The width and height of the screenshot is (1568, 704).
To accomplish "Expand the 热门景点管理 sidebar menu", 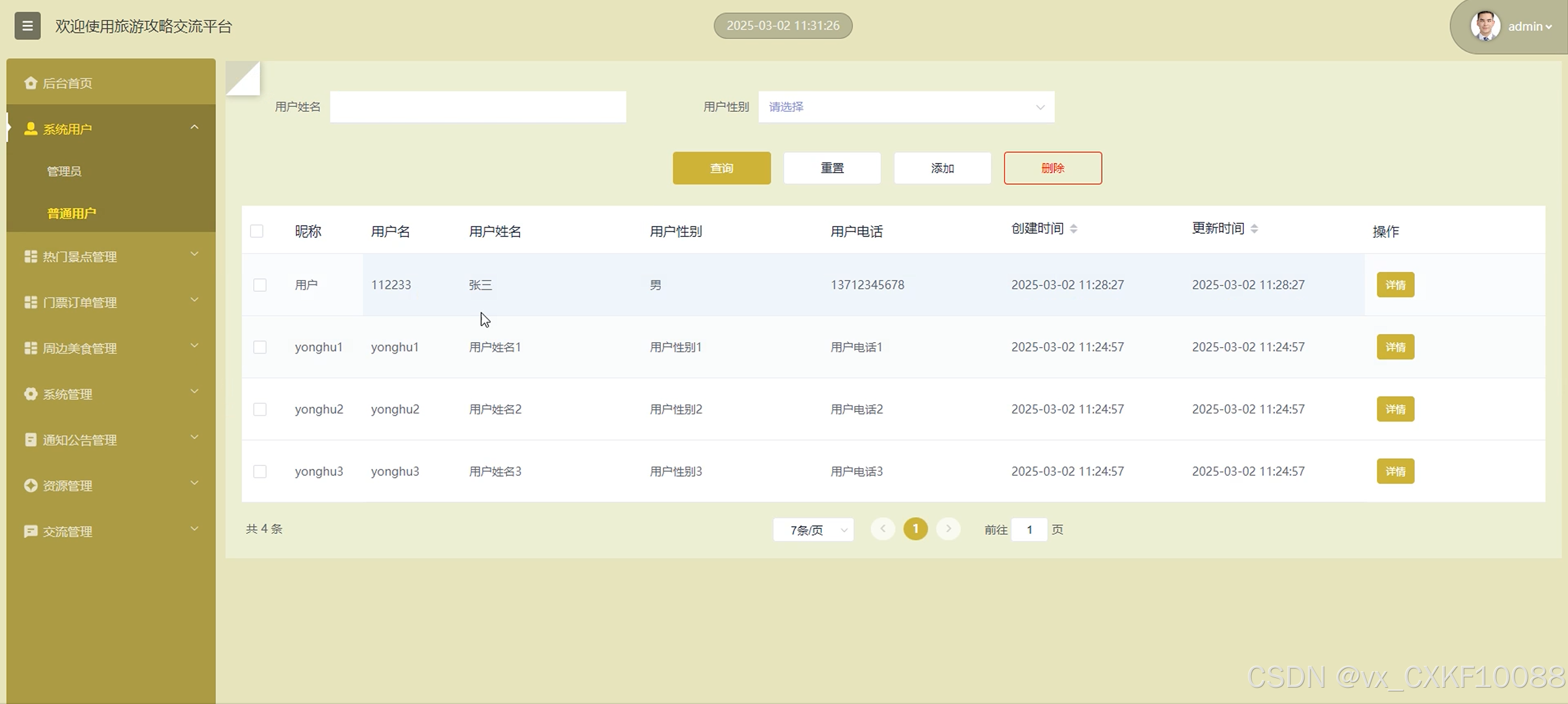I will 111,257.
